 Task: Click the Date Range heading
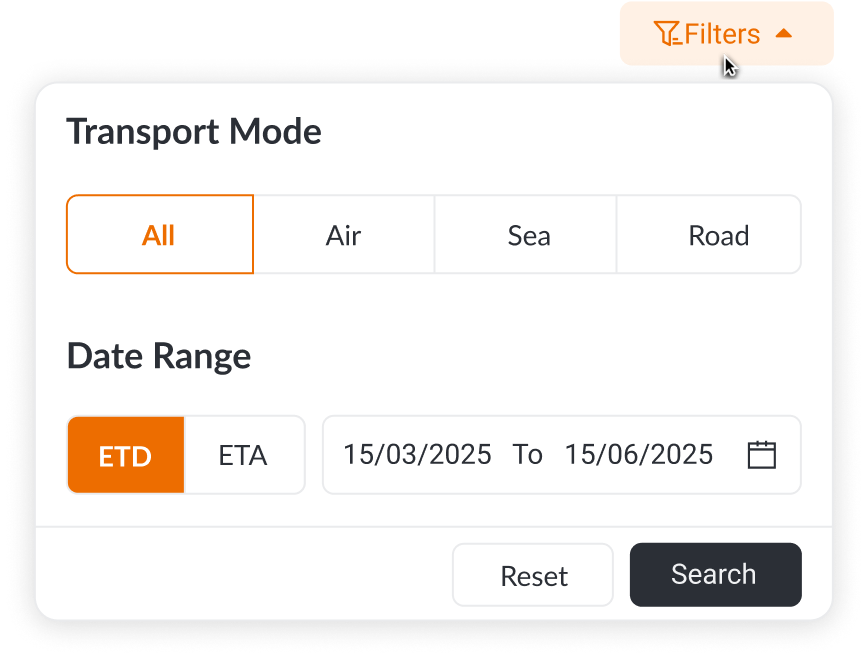(159, 356)
